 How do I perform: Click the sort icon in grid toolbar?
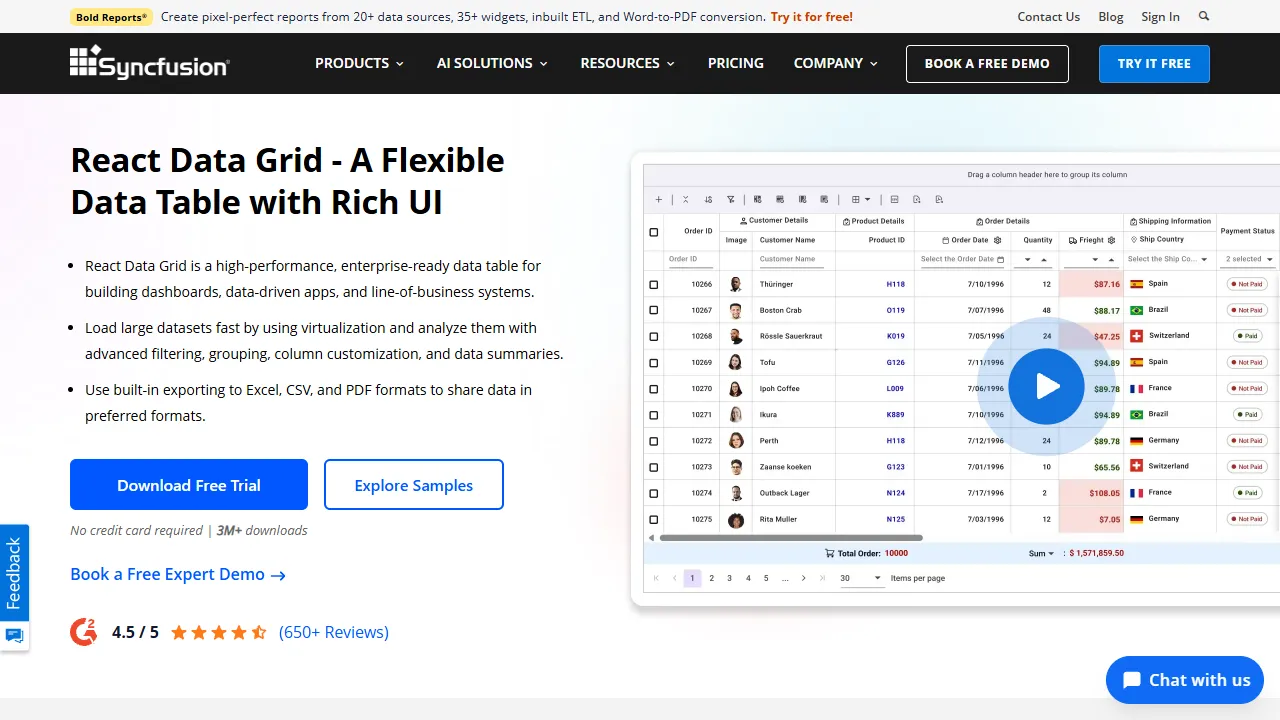click(708, 199)
